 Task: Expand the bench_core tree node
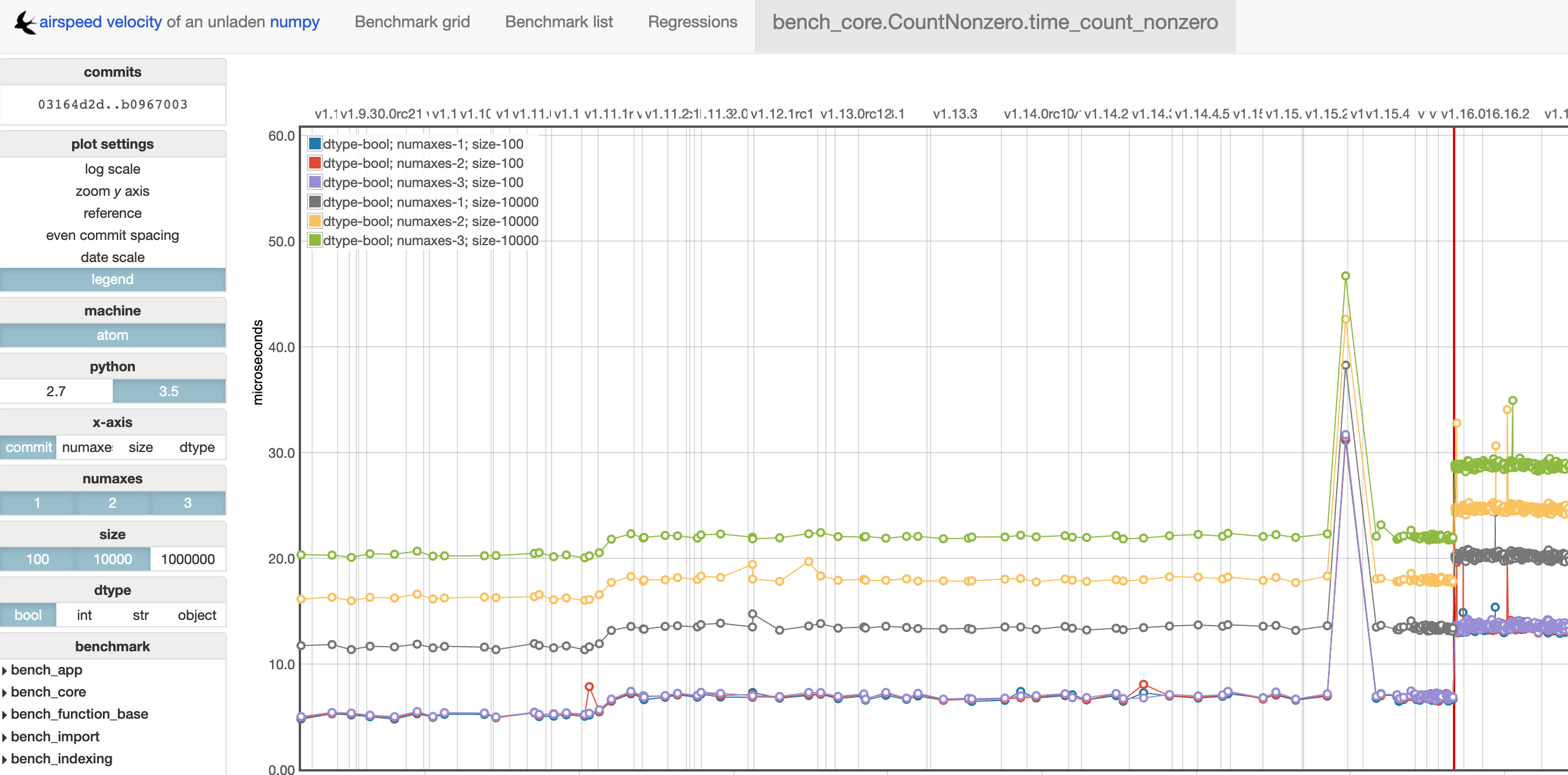click(48, 692)
